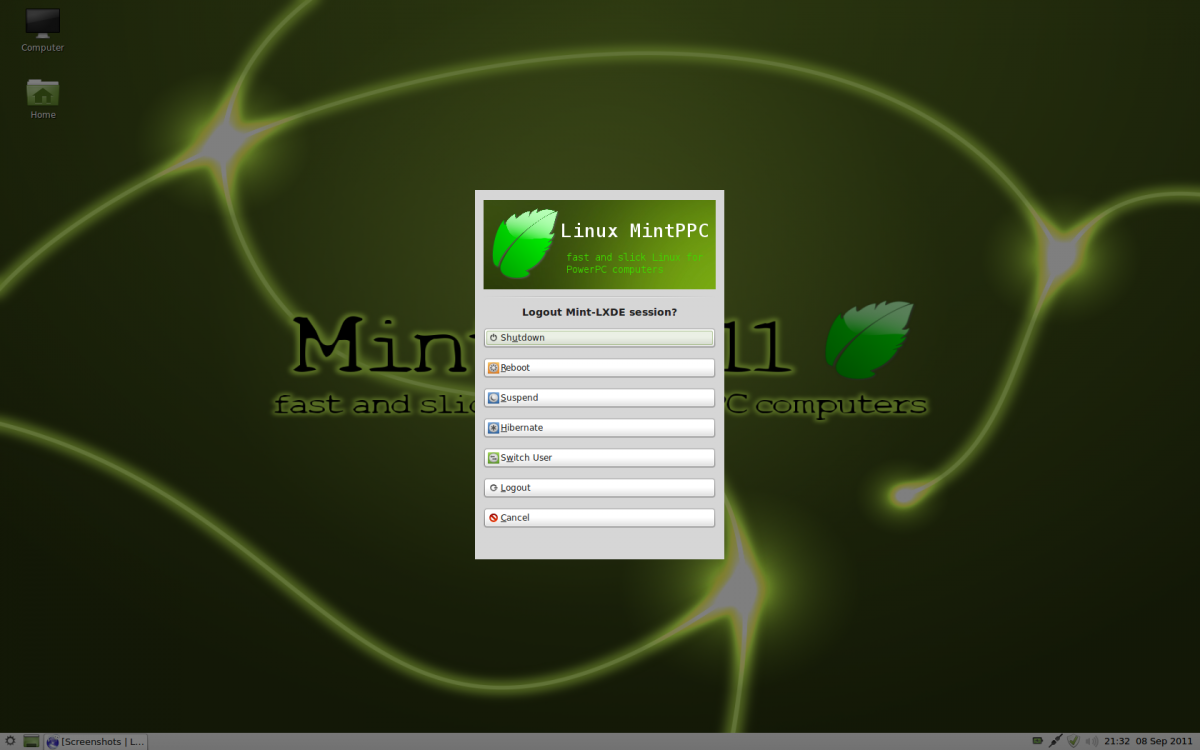Select the Suspend option
Image resolution: width=1200 pixels, height=750 pixels.
599,398
